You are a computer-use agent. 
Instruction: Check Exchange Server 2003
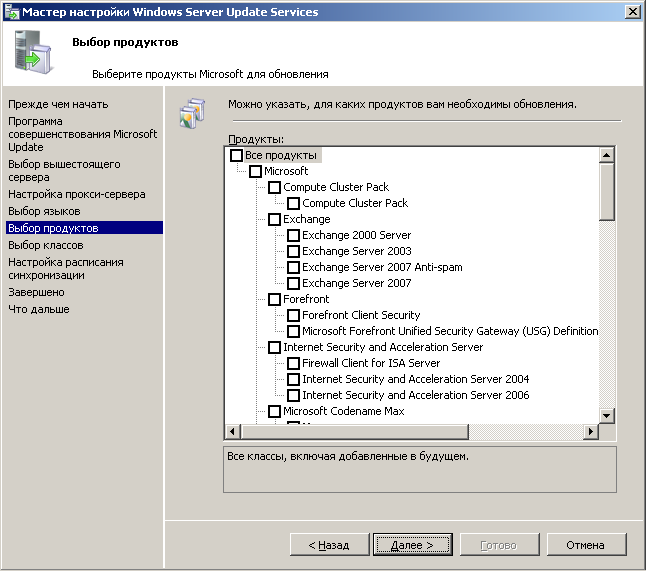[293, 251]
